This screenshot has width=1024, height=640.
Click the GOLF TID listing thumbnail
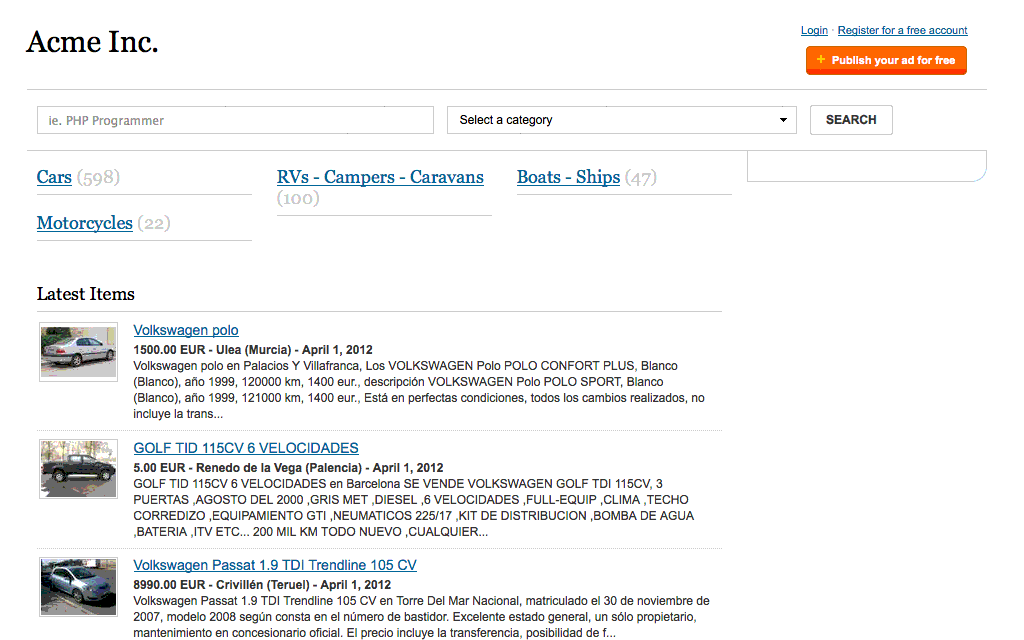pos(78,469)
